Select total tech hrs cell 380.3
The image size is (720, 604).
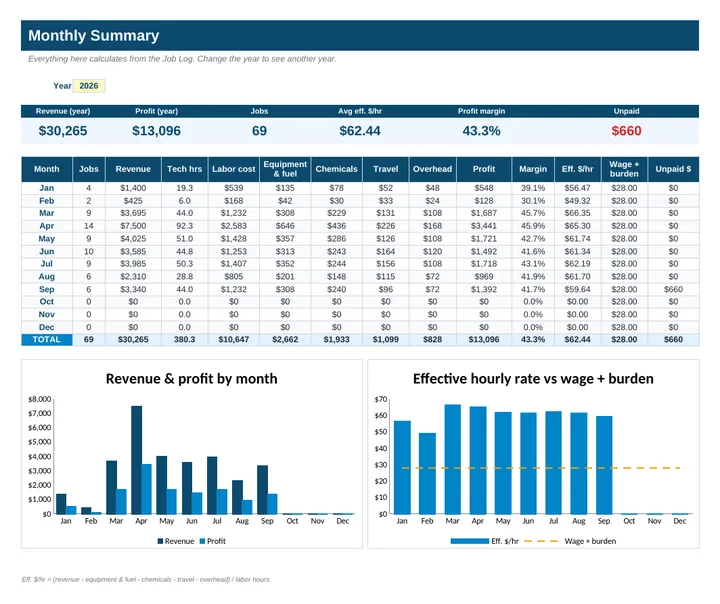pos(184,339)
